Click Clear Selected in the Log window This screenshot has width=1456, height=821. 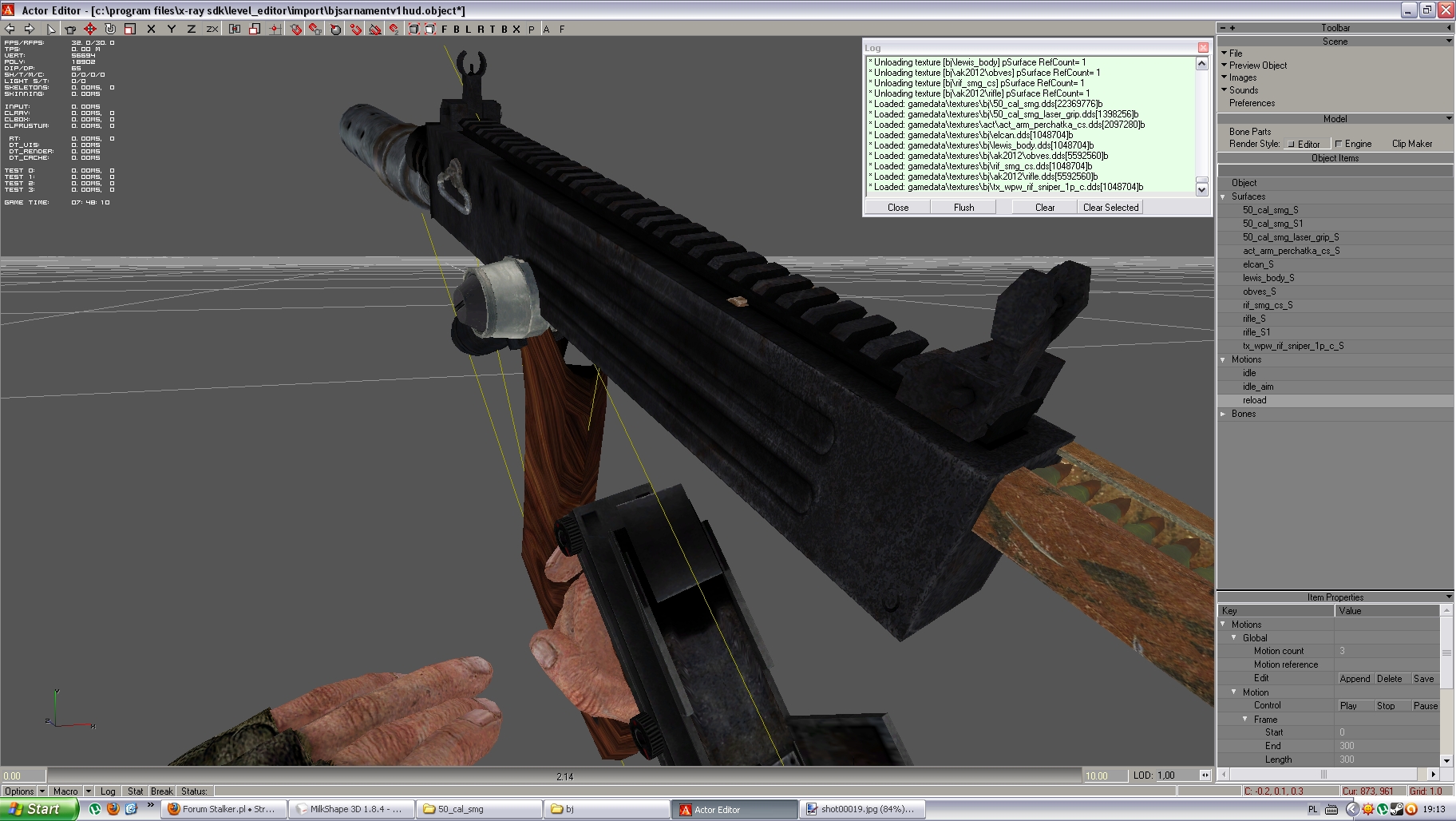coord(1110,207)
